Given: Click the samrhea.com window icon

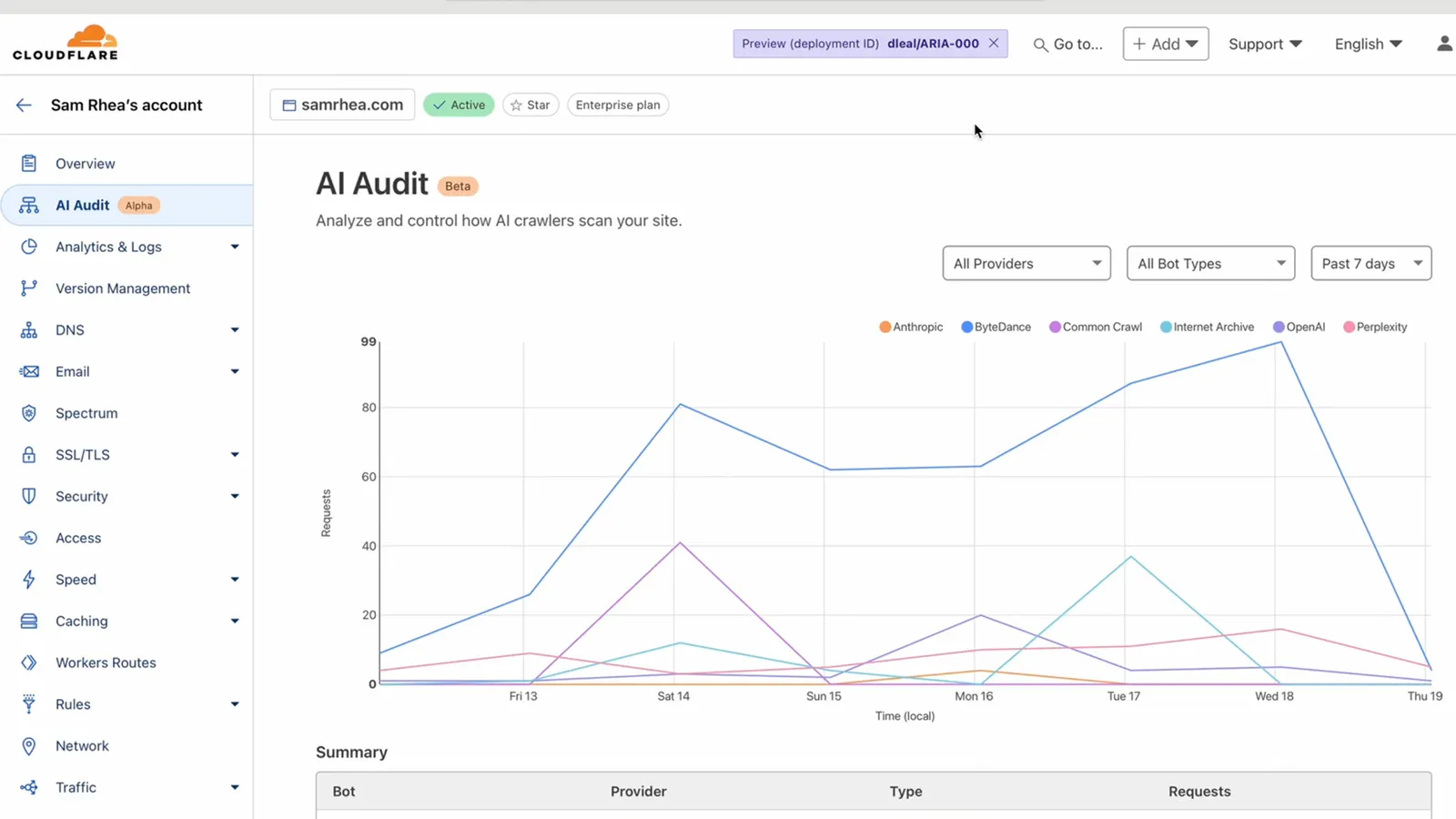Looking at the screenshot, I should point(289,106).
